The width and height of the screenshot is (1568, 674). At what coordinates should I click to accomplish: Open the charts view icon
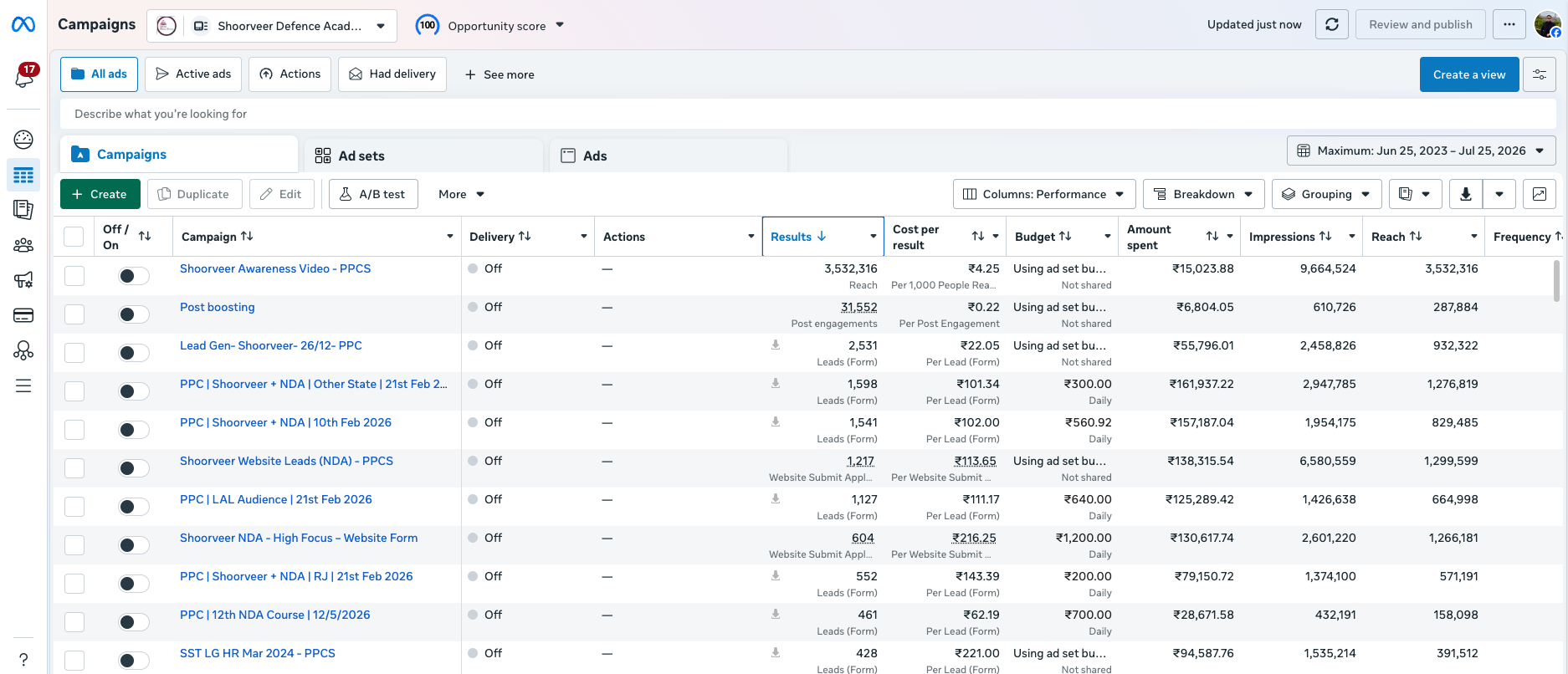(1540, 194)
